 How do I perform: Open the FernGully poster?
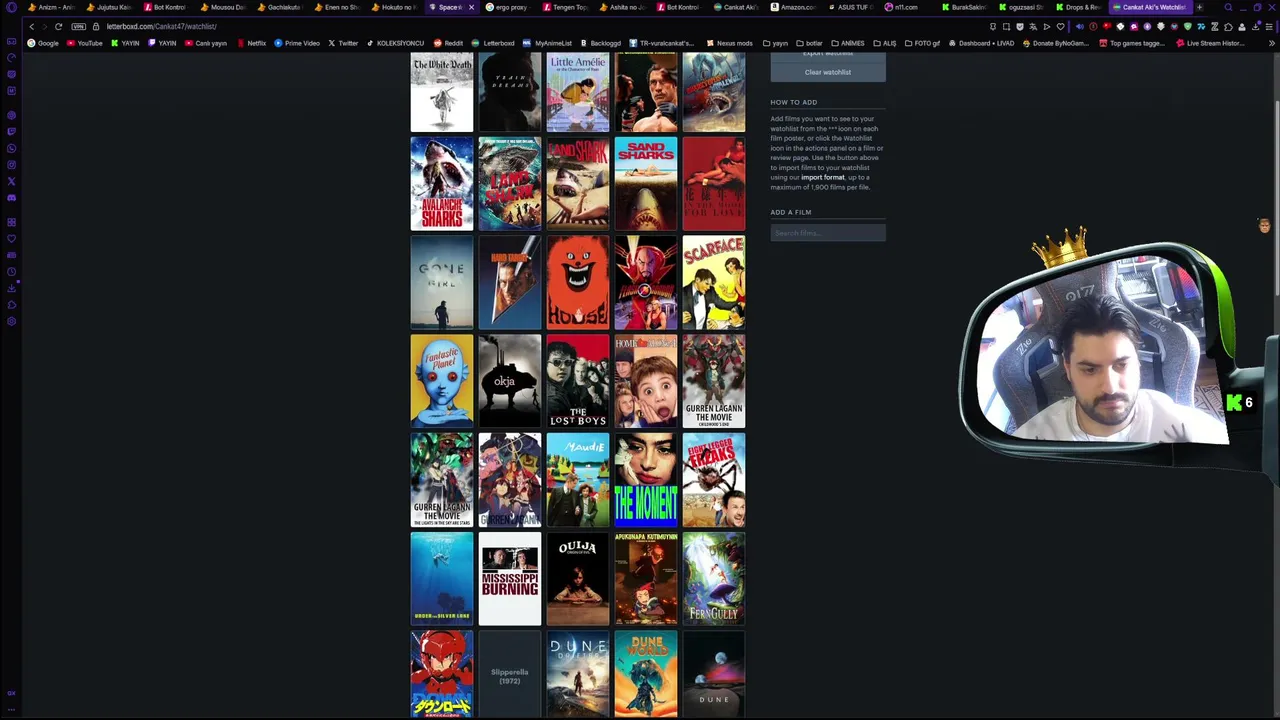click(x=714, y=578)
